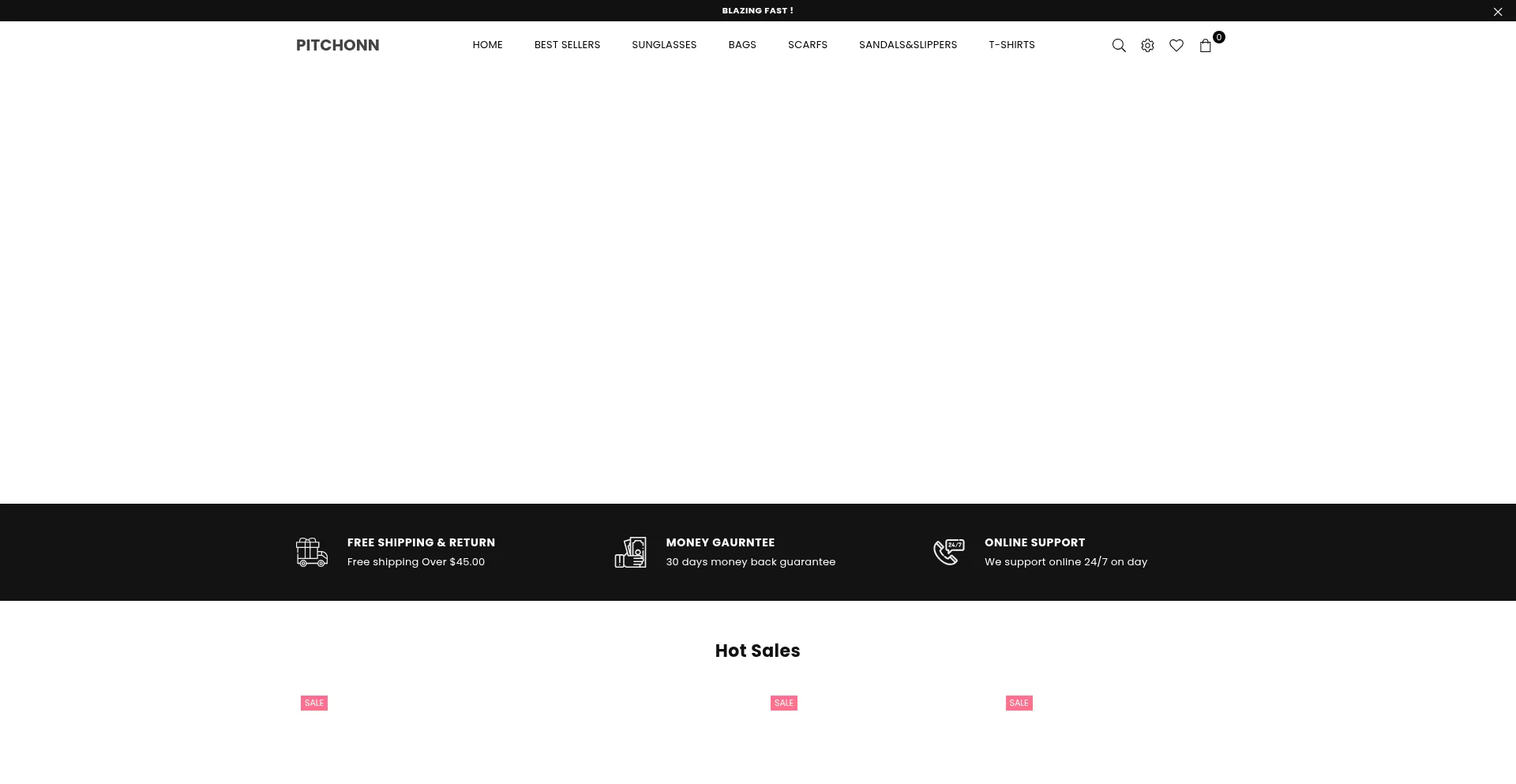Open the shopping bag cart icon

coord(1205,46)
